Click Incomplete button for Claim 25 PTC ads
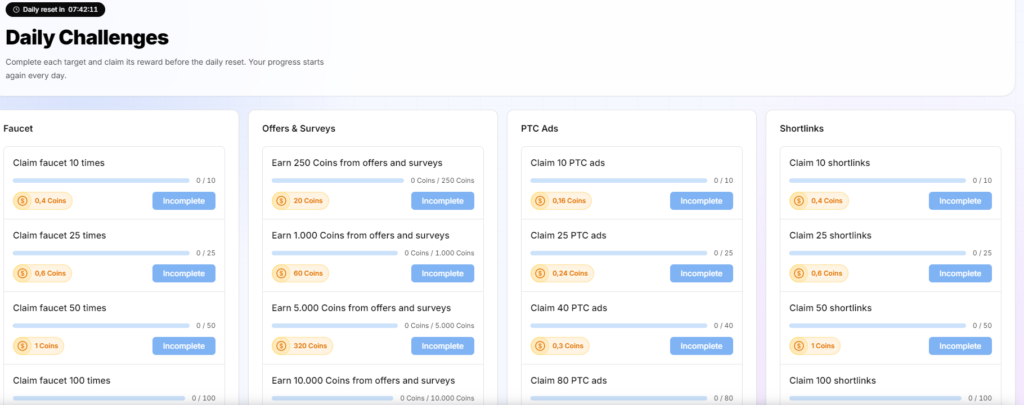 click(x=701, y=274)
